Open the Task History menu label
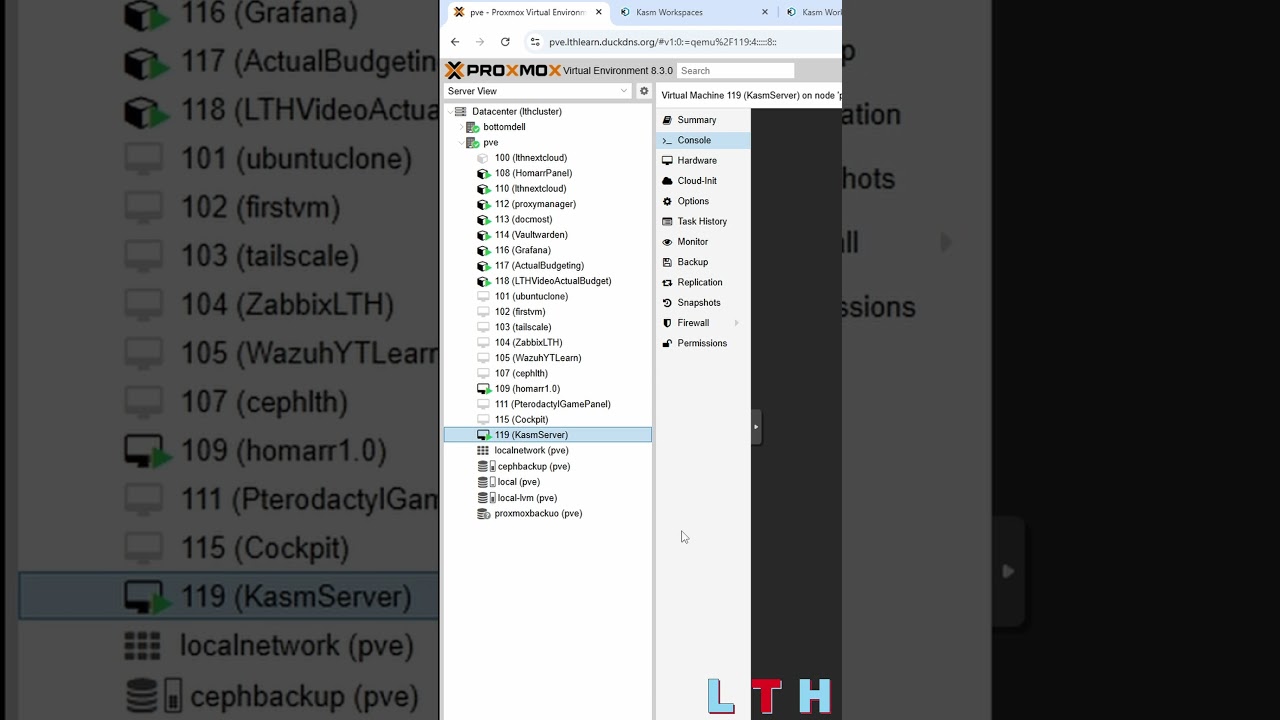1280x720 pixels. [702, 221]
